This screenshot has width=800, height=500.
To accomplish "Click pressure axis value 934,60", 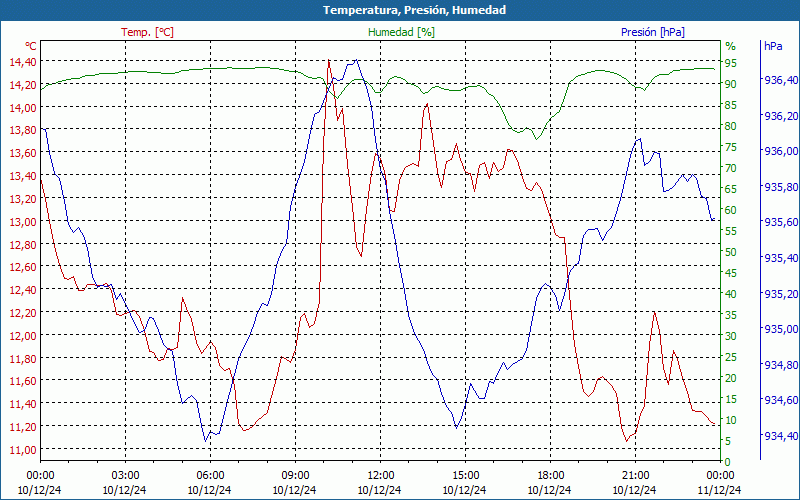I will coord(780,399).
